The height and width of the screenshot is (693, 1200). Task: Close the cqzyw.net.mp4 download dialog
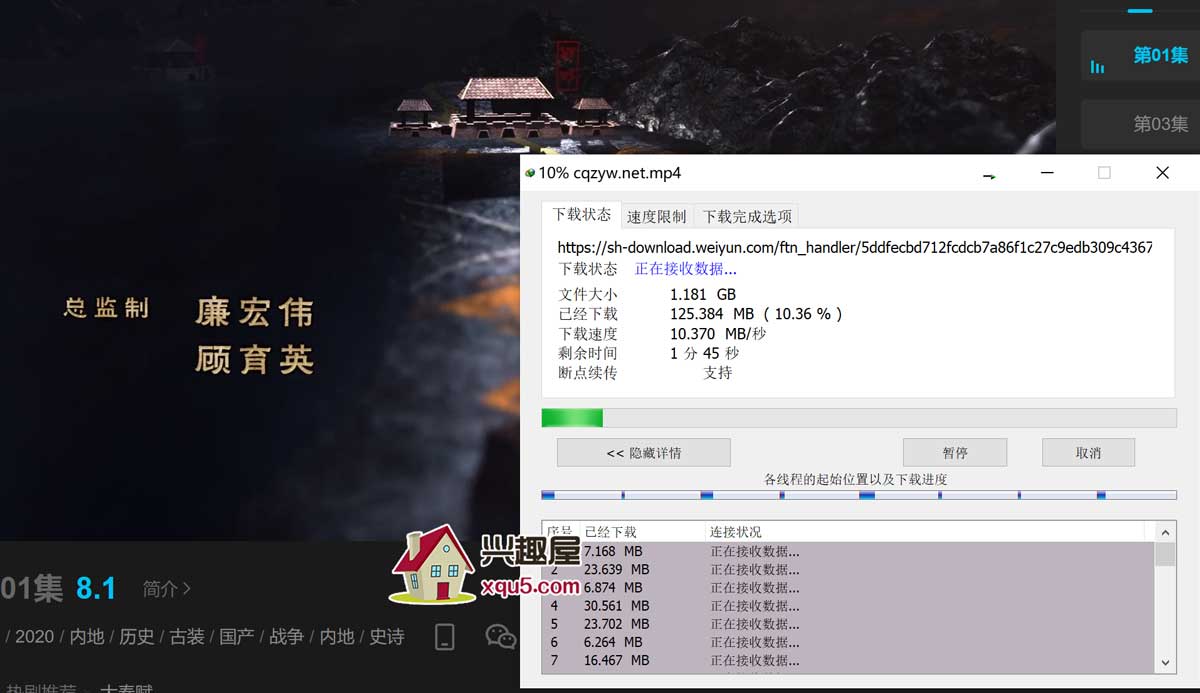tap(1162, 173)
